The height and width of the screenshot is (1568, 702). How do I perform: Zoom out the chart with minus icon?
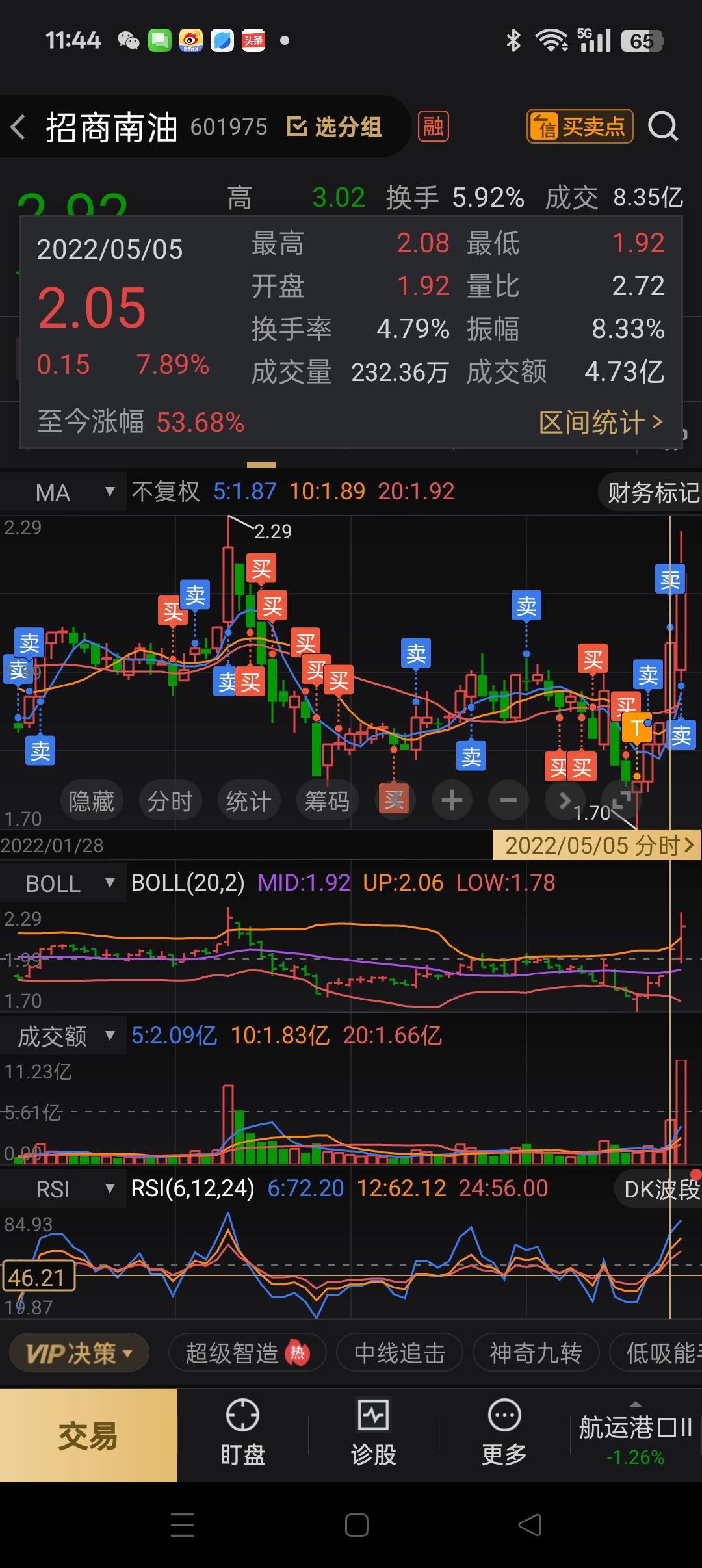tap(509, 800)
